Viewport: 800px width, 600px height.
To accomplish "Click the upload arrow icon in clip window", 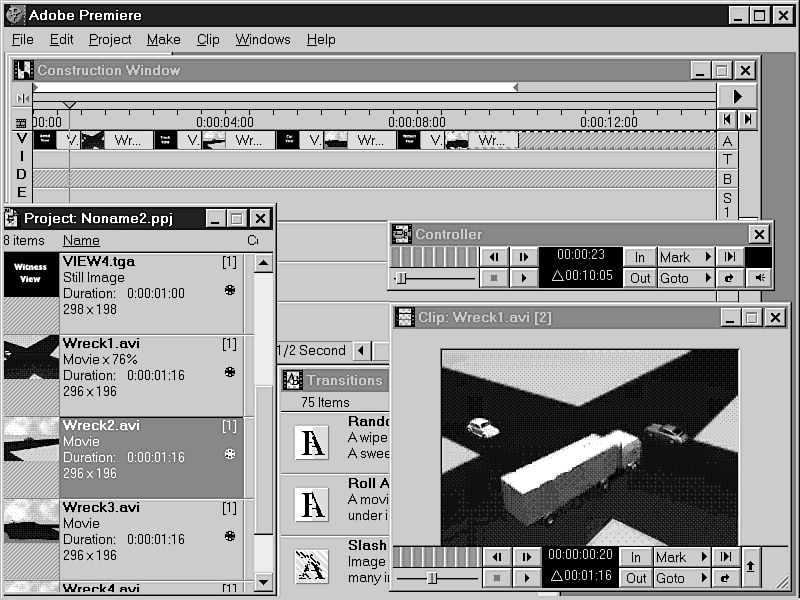I will click(x=751, y=567).
